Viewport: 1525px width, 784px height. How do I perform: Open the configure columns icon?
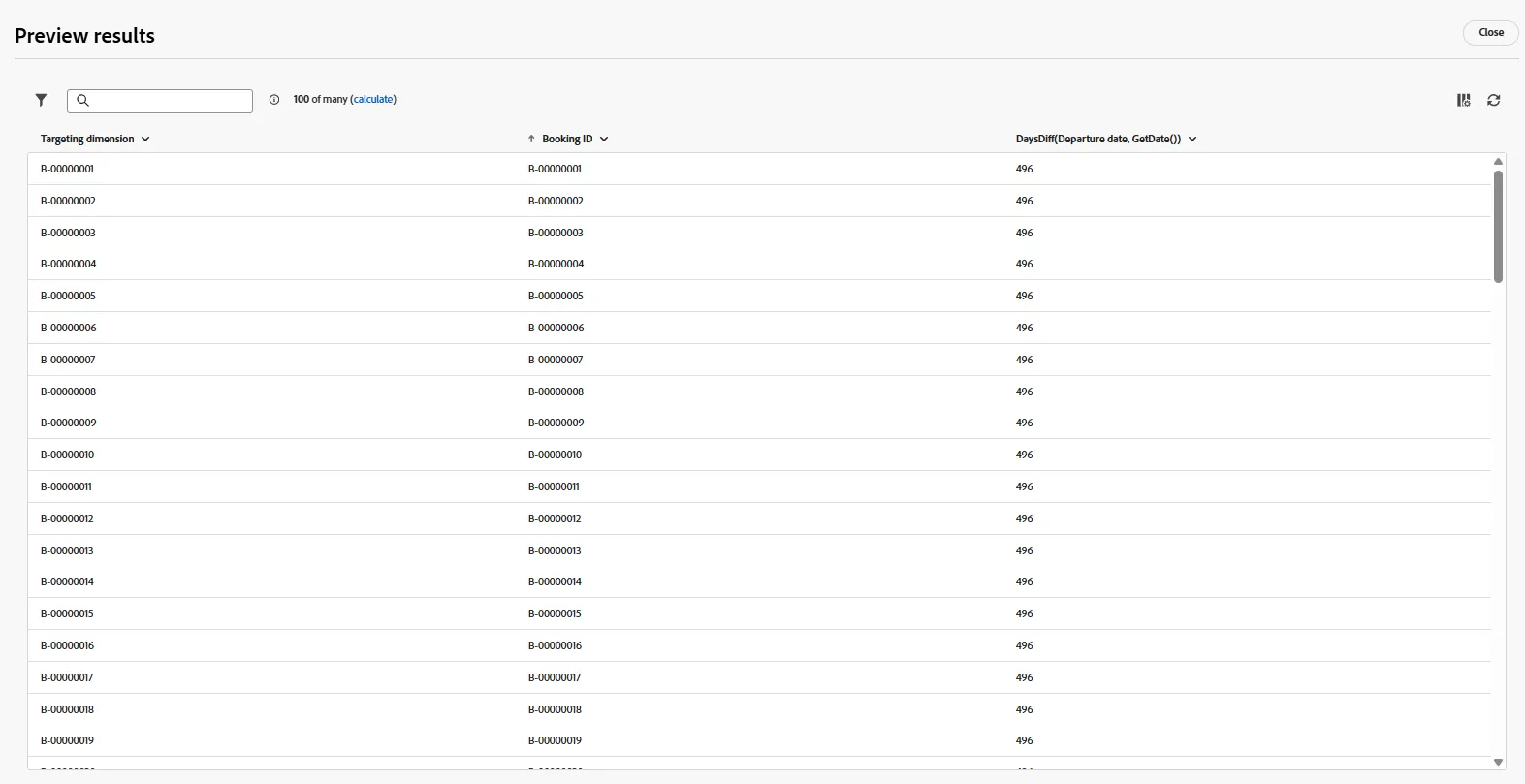(1464, 100)
